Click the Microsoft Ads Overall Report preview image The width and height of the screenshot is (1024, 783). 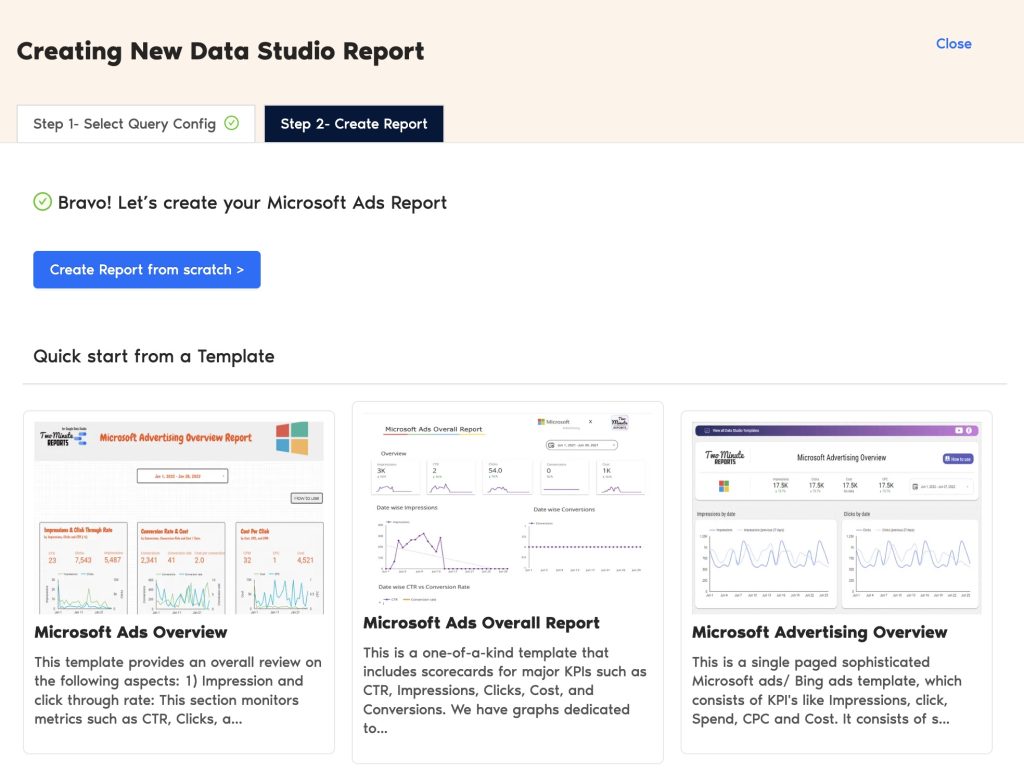coord(507,508)
